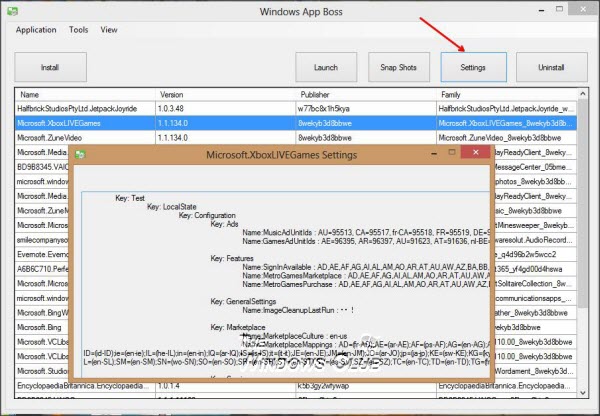Select the HalfbrickStudiosPtyLtd.JetpackJoyride row
Image resolution: width=600 pixels, height=416 pixels.
(x=296, y=109)
